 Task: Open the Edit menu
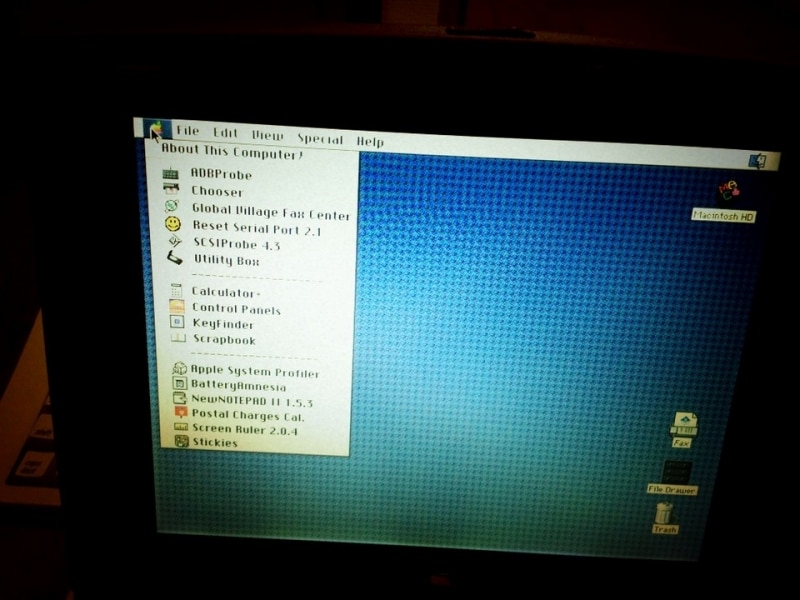pos(225,134)
